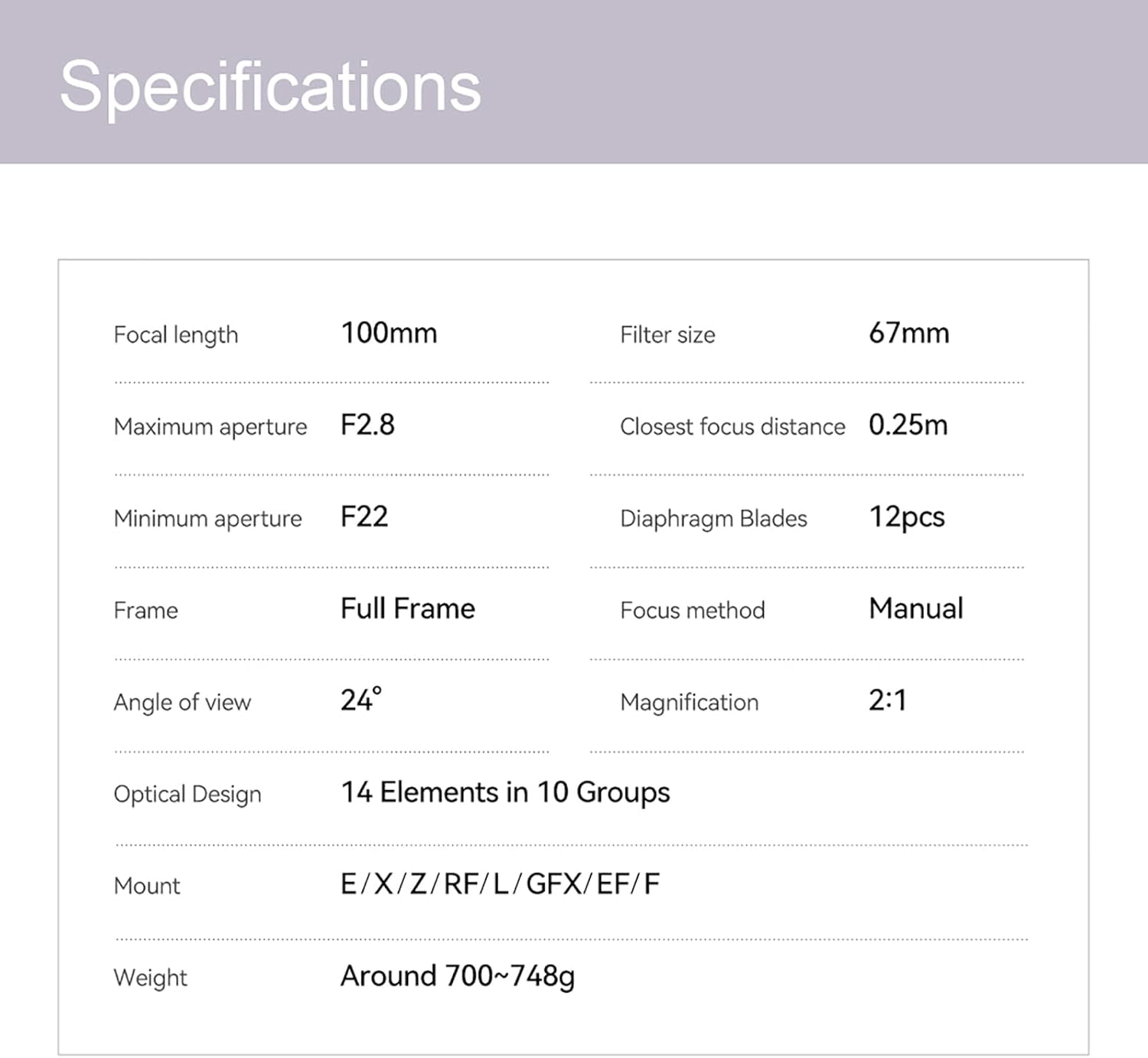Click the Filter size label

click(x=667, y=335)
